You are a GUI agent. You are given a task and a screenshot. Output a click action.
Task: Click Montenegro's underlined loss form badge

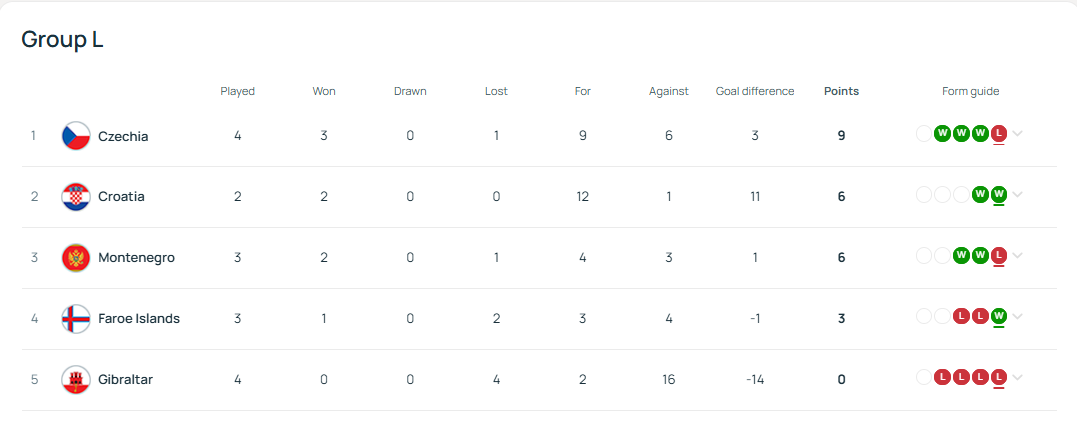tap(999, 256)
